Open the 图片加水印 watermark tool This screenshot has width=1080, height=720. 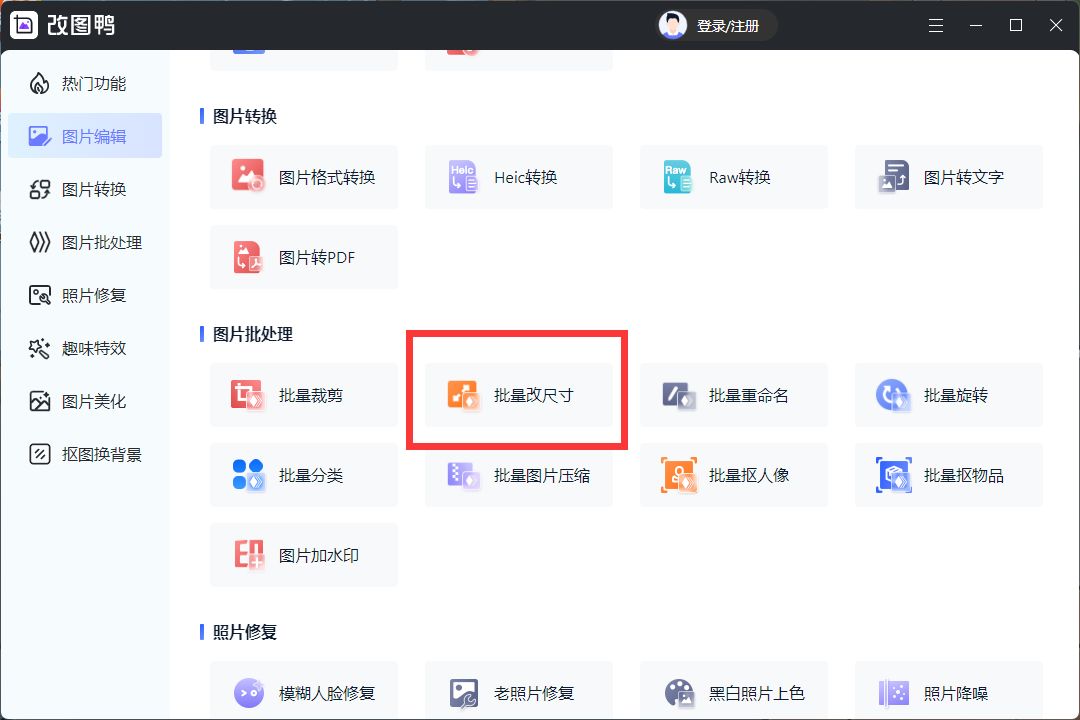304,555
